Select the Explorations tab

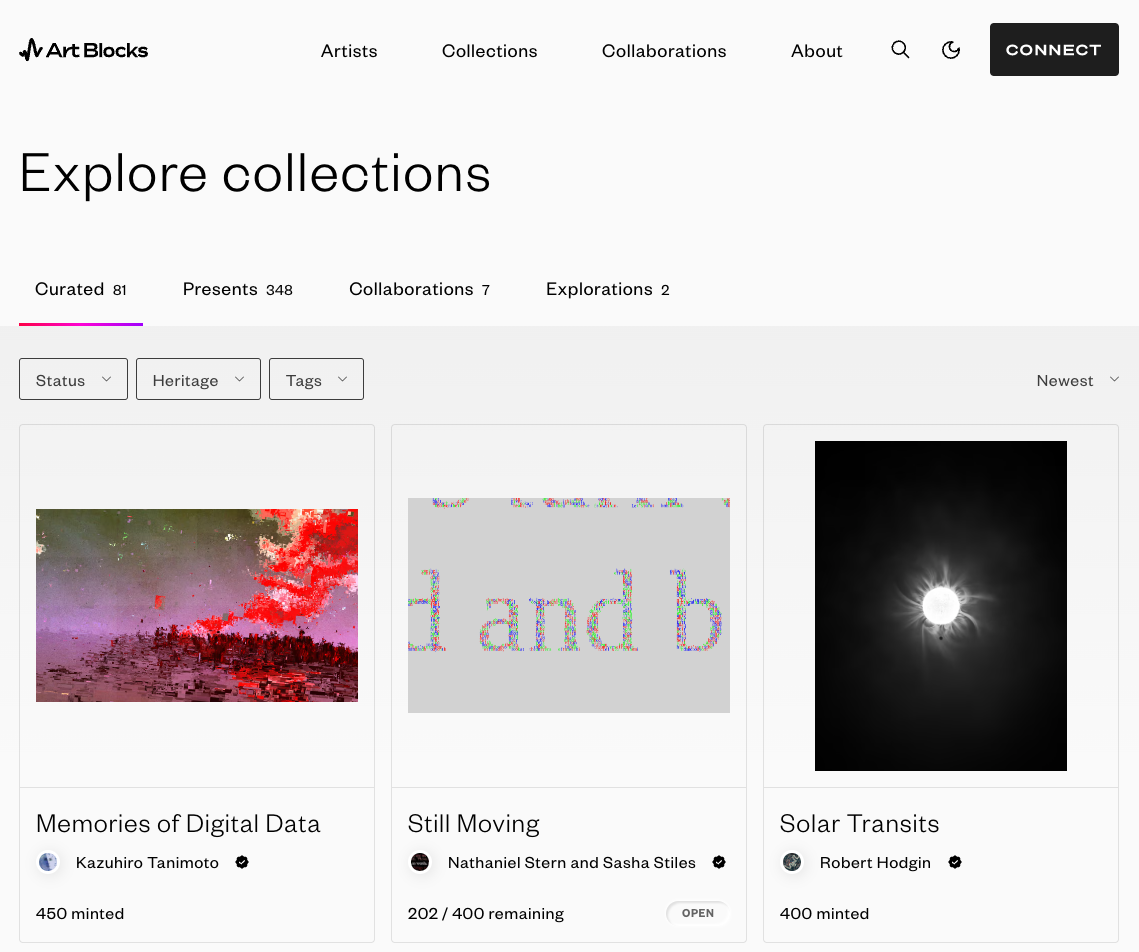[607, 290]
